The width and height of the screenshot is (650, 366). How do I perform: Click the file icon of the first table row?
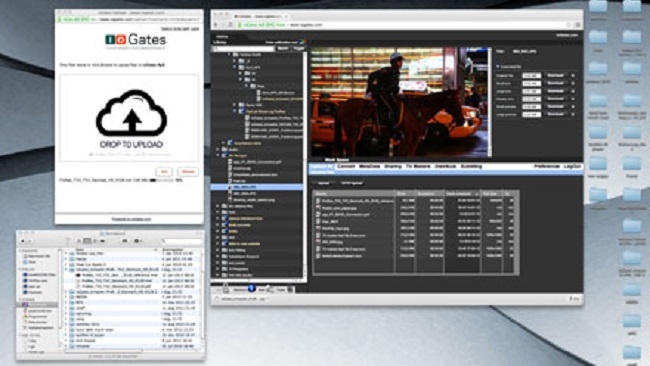click(x=318, y=201)
